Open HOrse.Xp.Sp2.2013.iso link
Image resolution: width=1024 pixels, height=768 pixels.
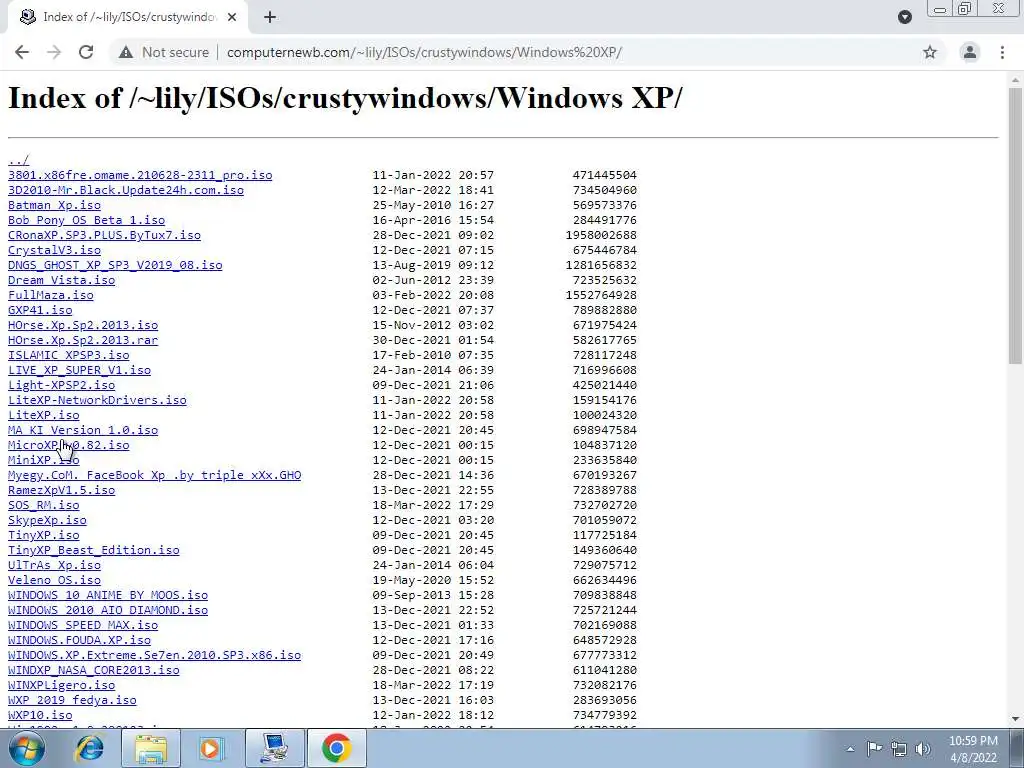coord(83,325)
